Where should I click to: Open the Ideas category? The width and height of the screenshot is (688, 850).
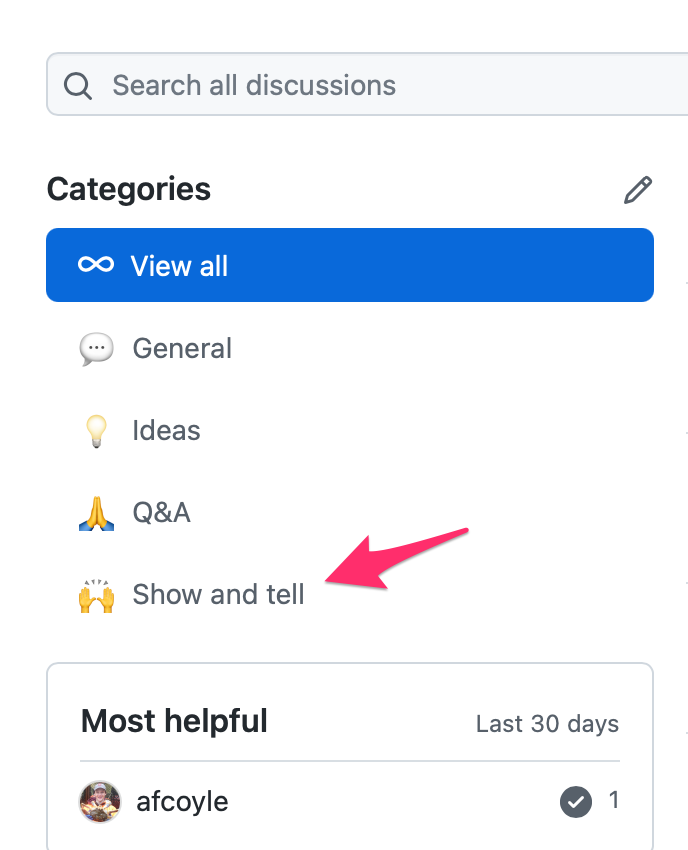click(x=350, y=430)
